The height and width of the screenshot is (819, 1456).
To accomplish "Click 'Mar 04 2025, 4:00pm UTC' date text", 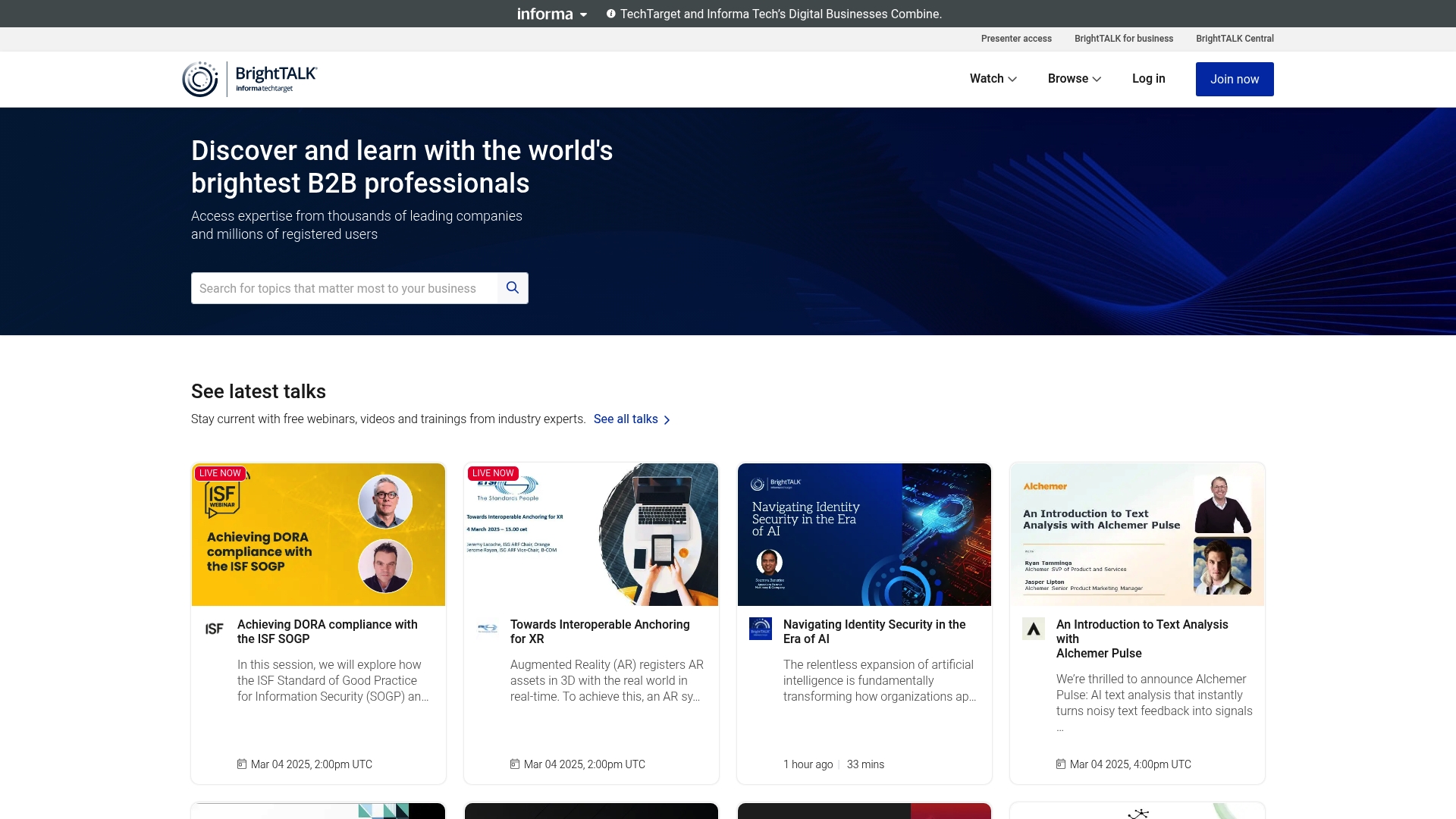I will pos(1130,764).
